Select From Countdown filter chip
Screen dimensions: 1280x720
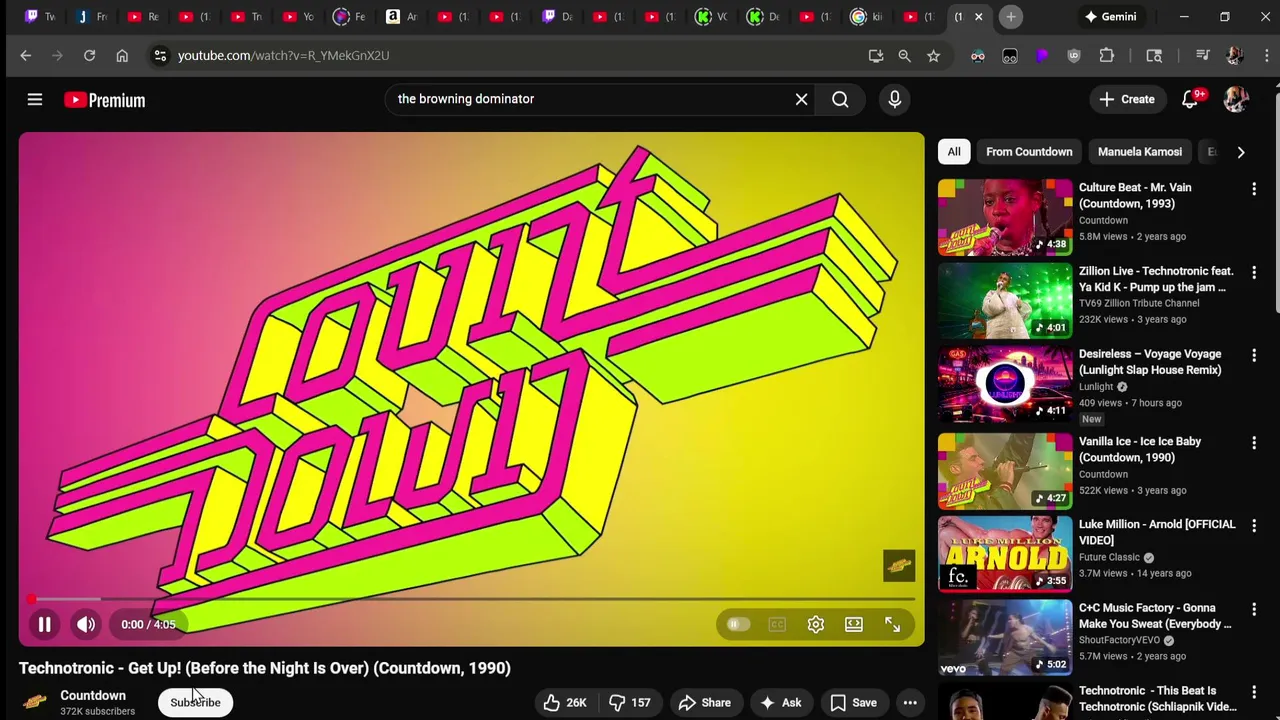click(x=1029, y=152)
